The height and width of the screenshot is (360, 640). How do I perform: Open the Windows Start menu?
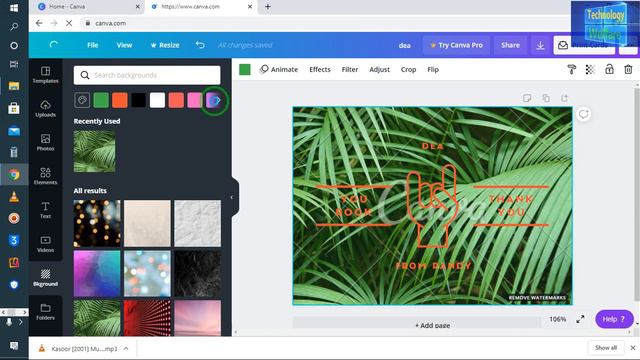tap(14, 8)
